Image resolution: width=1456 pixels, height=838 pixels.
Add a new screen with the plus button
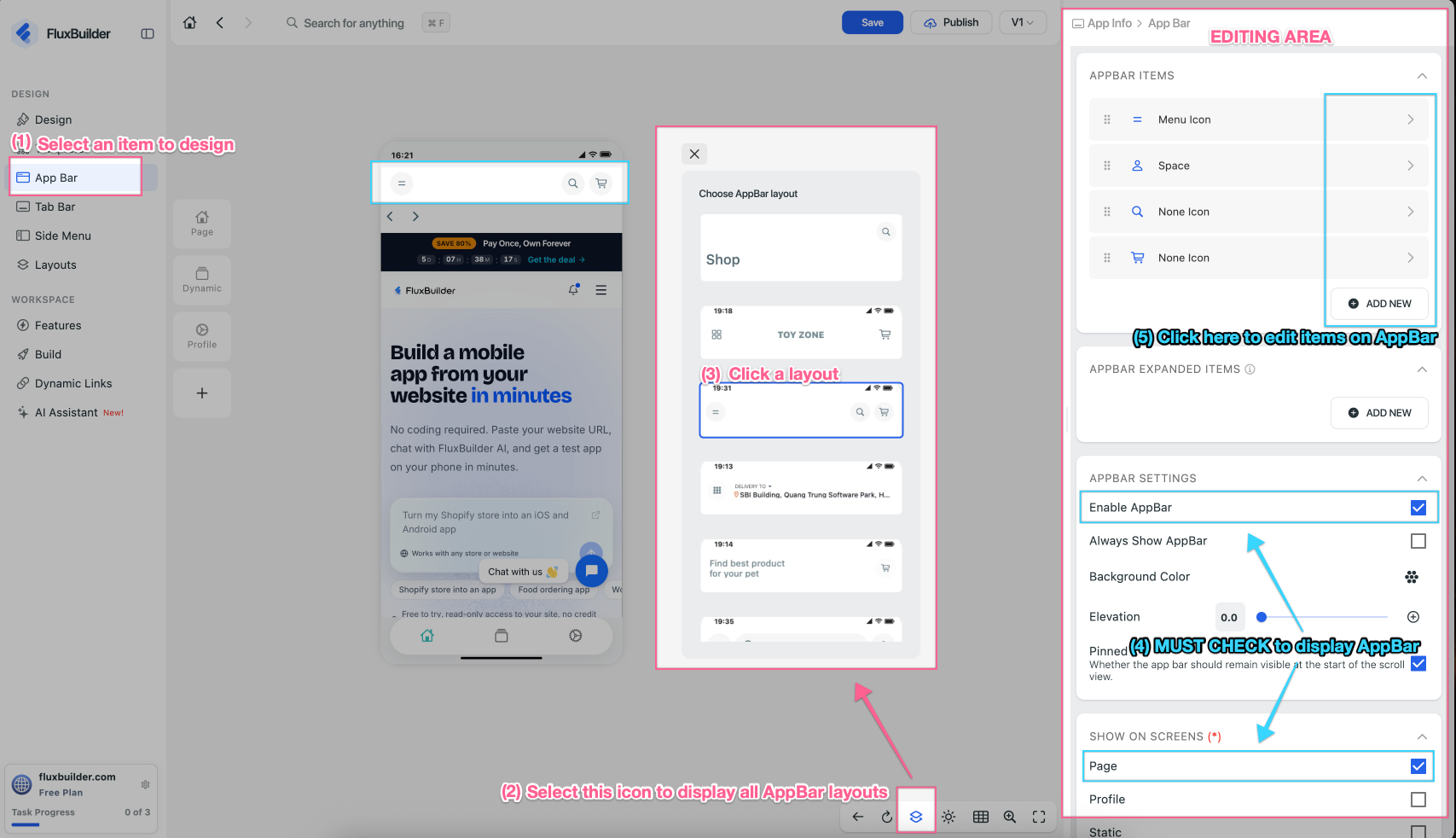pyautogui.click(x=202, y=393)
